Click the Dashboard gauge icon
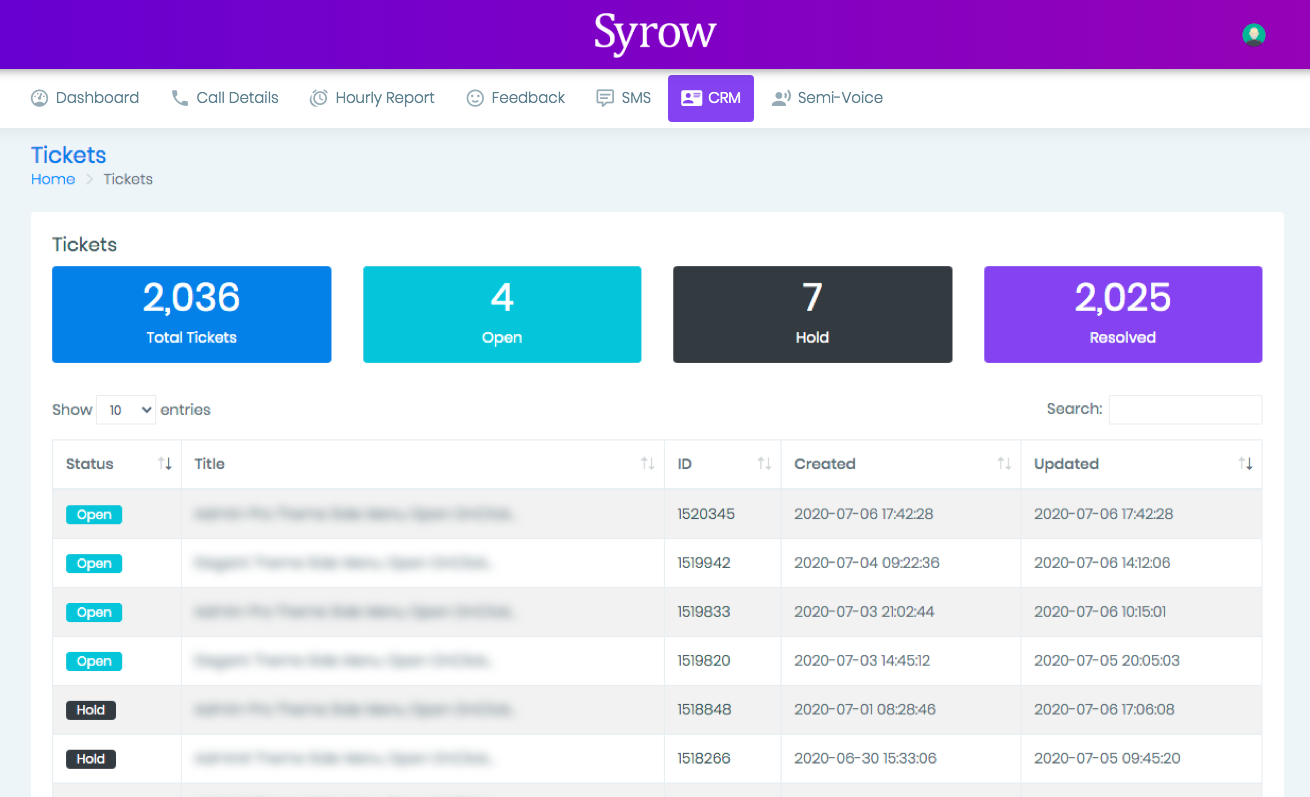The height and width of the screenshot is (797, 1310). pos(40,98)
